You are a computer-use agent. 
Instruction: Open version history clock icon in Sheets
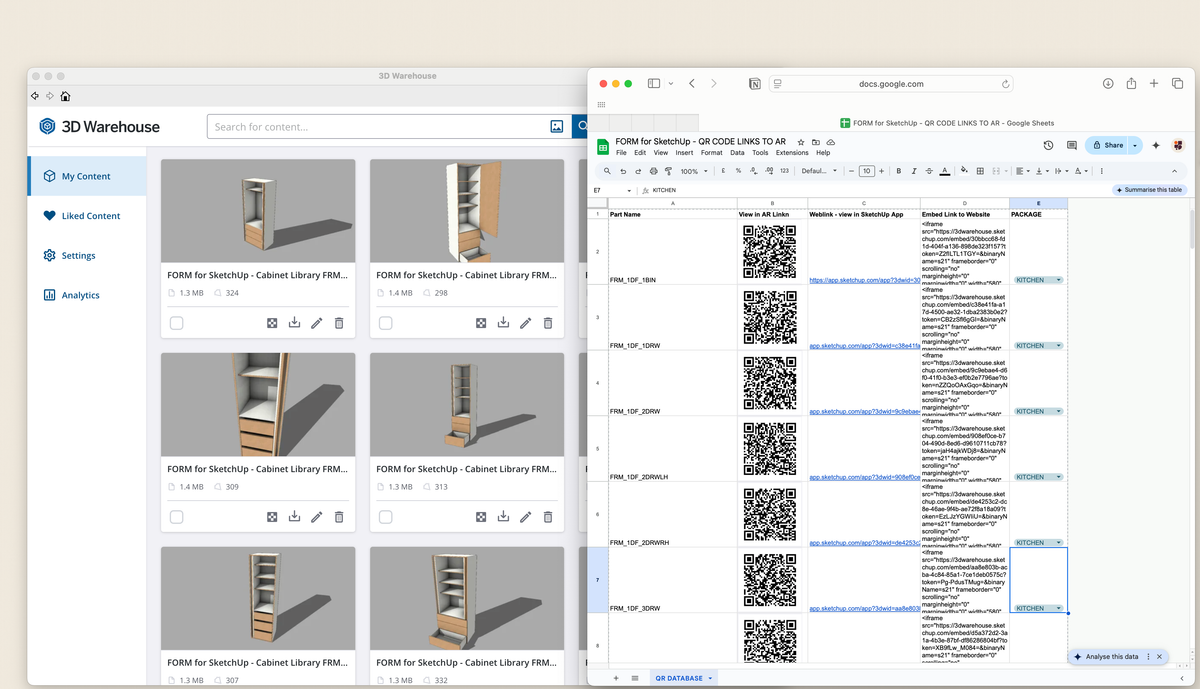pos(1048,145)
